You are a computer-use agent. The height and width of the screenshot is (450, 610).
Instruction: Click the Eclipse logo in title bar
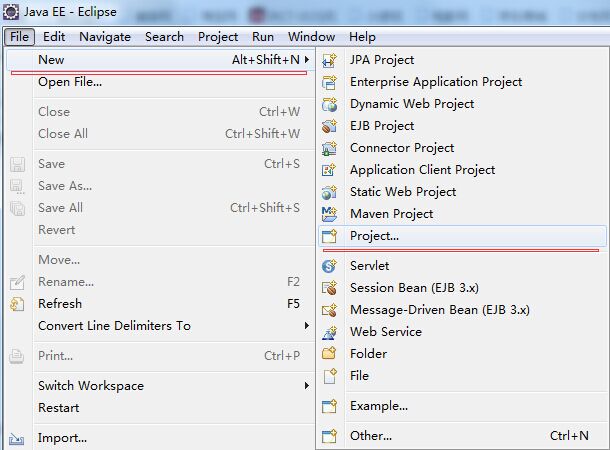pyautogui.click(x=11, y=12)
